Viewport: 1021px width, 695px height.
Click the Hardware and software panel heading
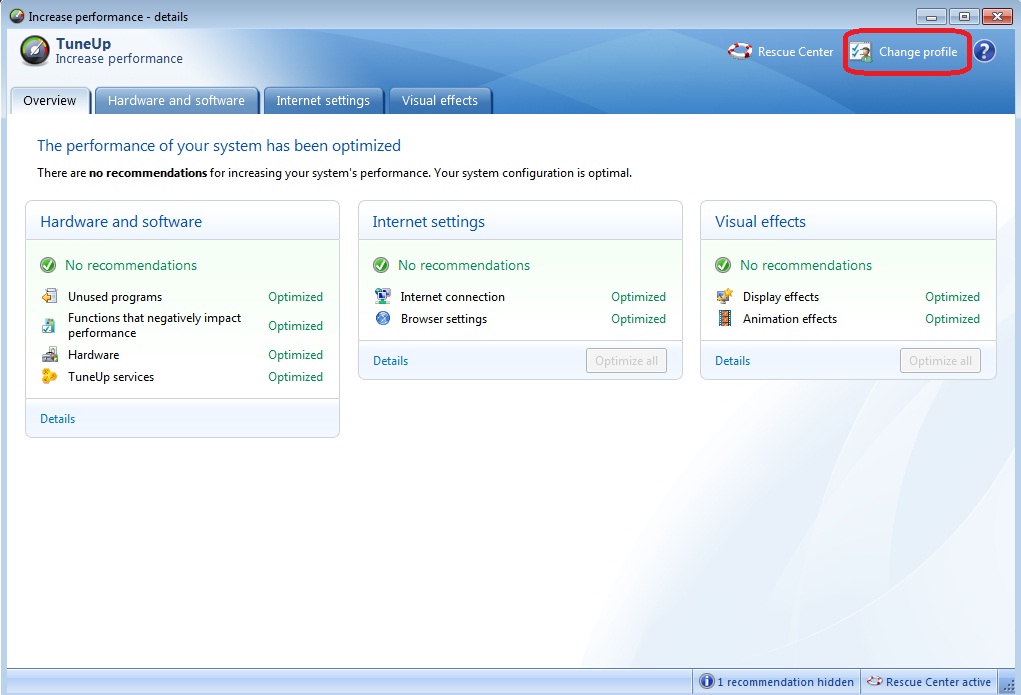click(x=121, y=221)
